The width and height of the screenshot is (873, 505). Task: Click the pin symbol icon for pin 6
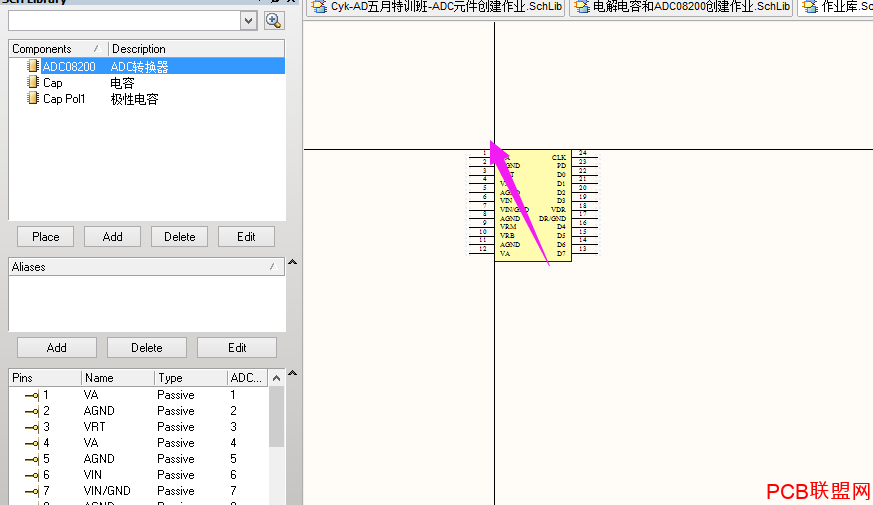32,475
